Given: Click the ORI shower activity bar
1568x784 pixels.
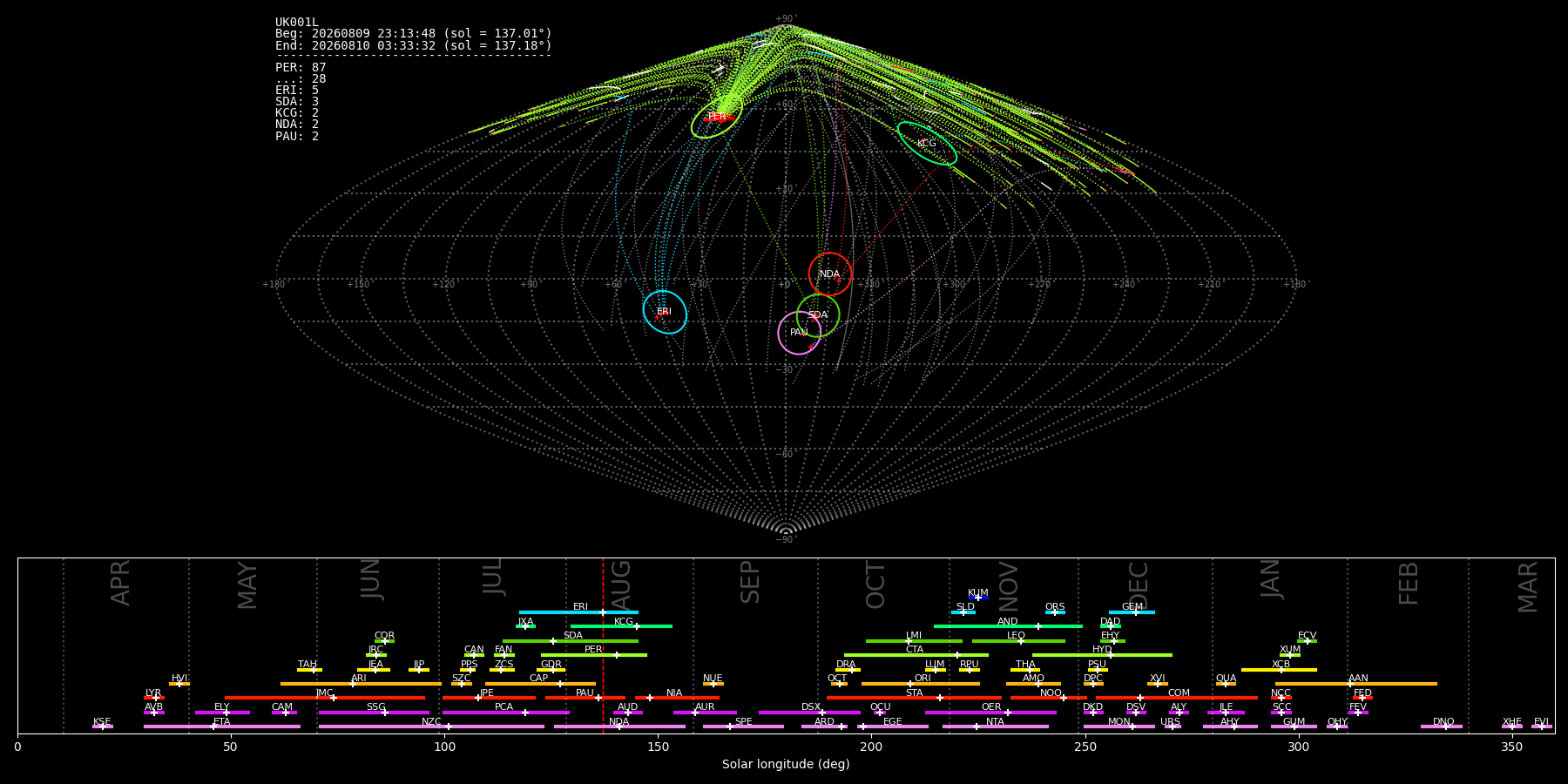Looking at the screenshot, I should (x=921, y=684).
